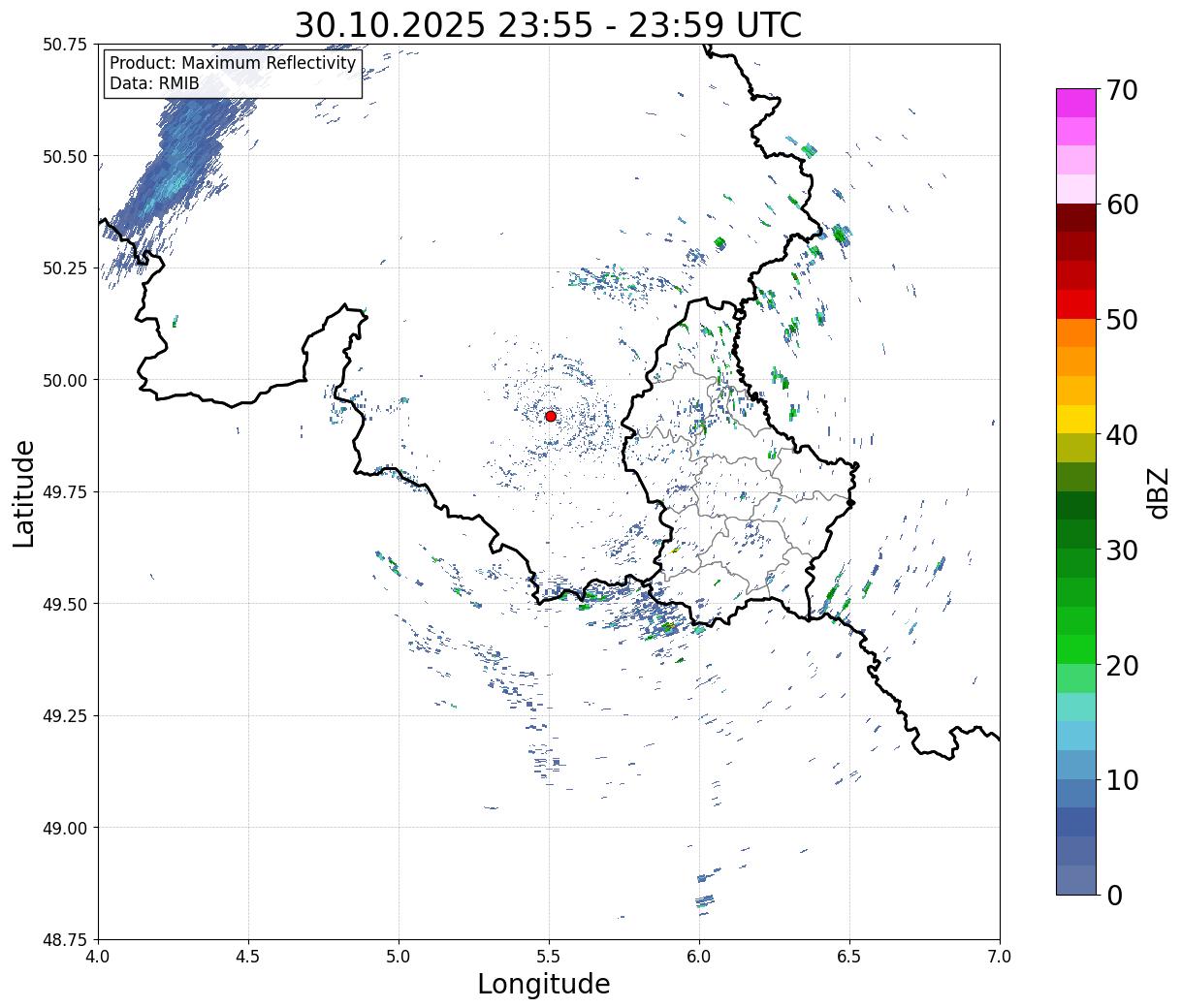Click the dark maroon swatch below 60
Viewport: 1182px width, 1008px height.
pyautogui.click(x=1076, y=218)
